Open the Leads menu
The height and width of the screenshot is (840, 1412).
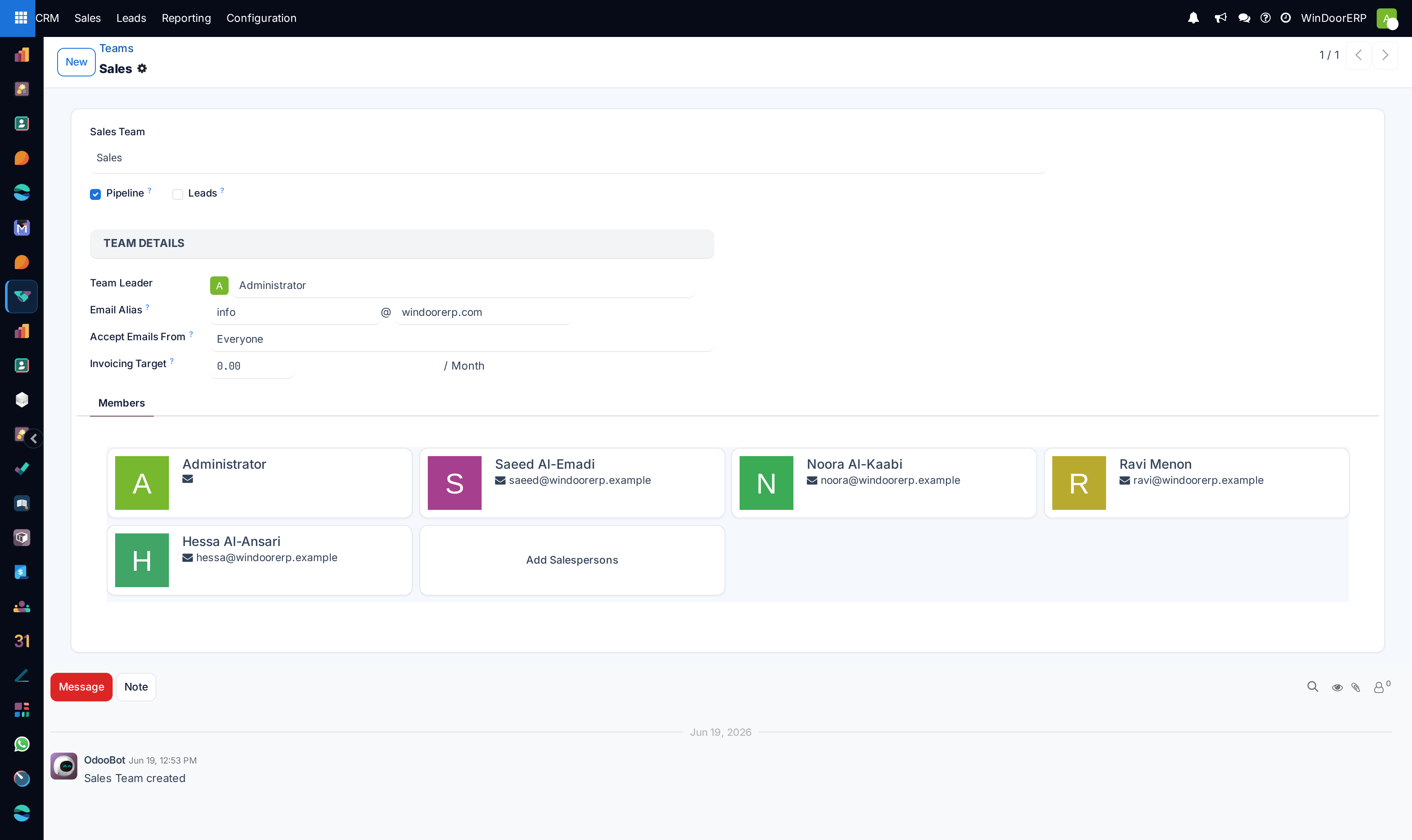coord(131,18)
